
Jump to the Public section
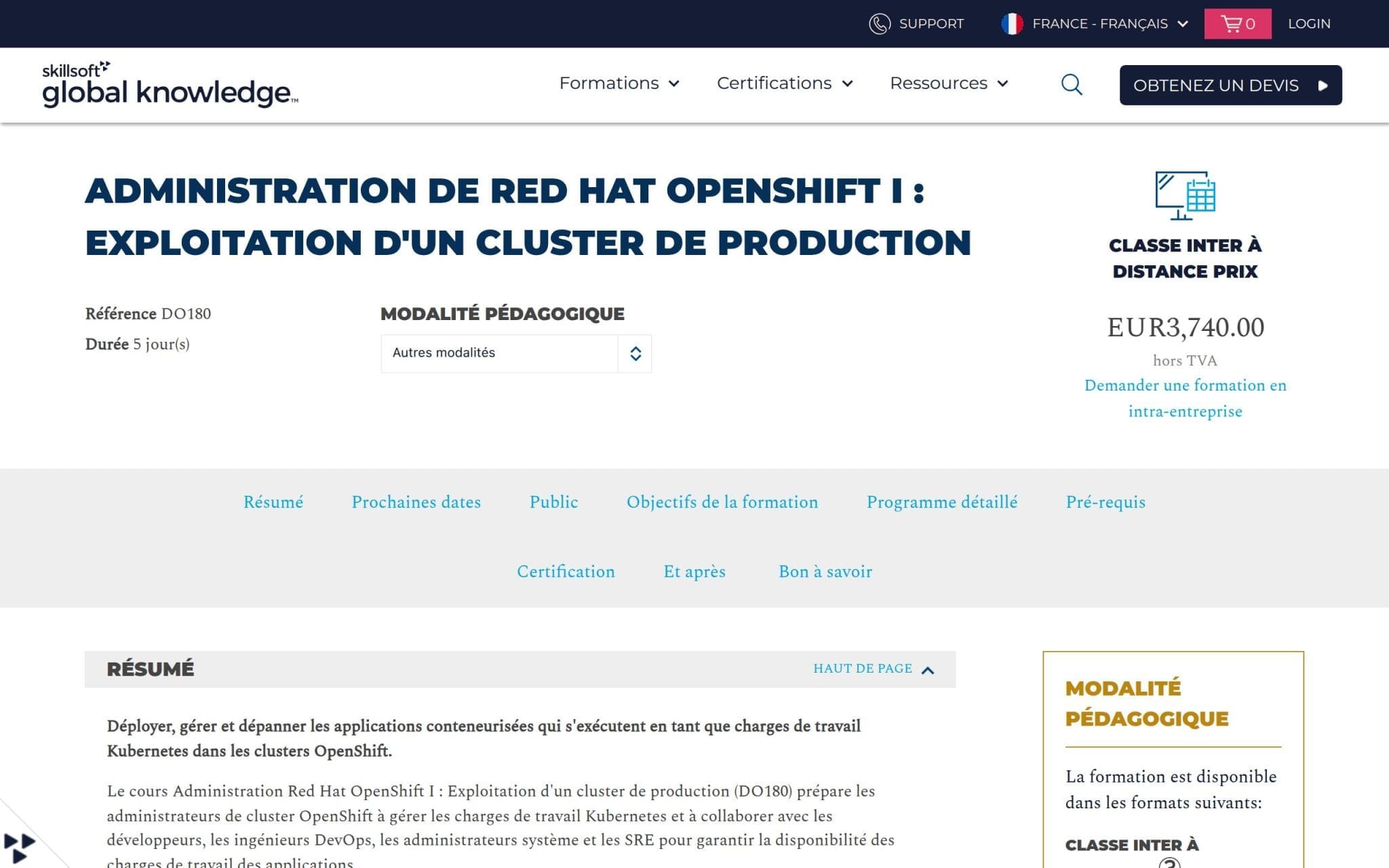point(553,502)
